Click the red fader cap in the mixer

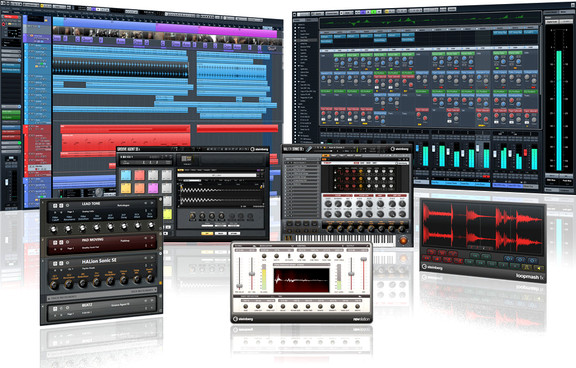click(525, 152)
